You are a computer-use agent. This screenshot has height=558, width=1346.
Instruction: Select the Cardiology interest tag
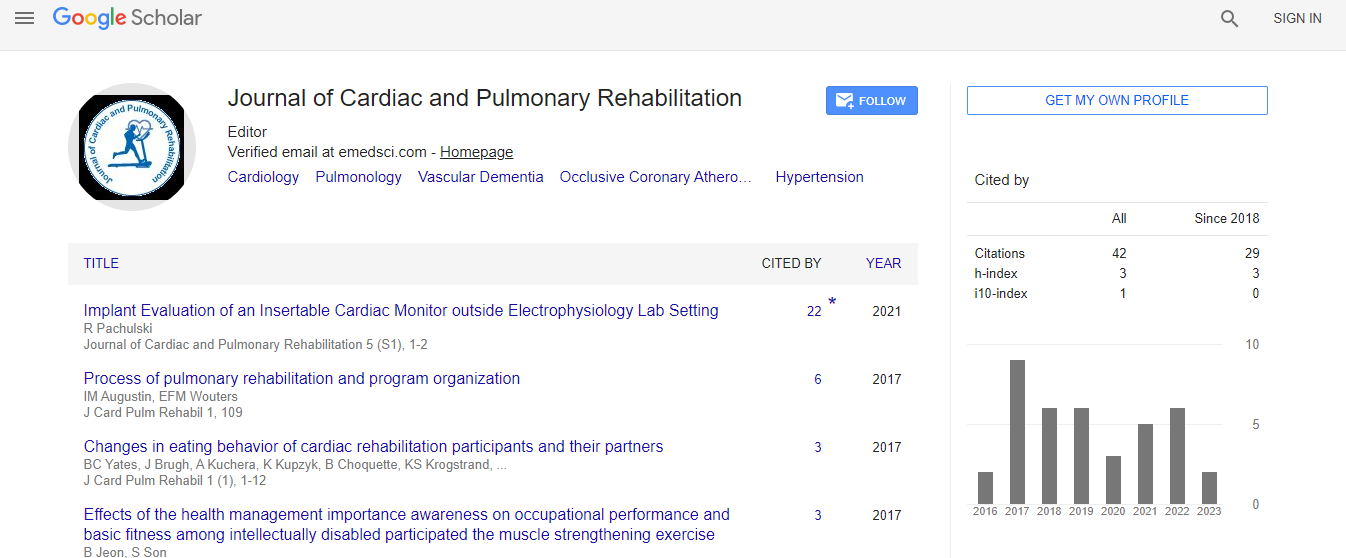point(263,177)
